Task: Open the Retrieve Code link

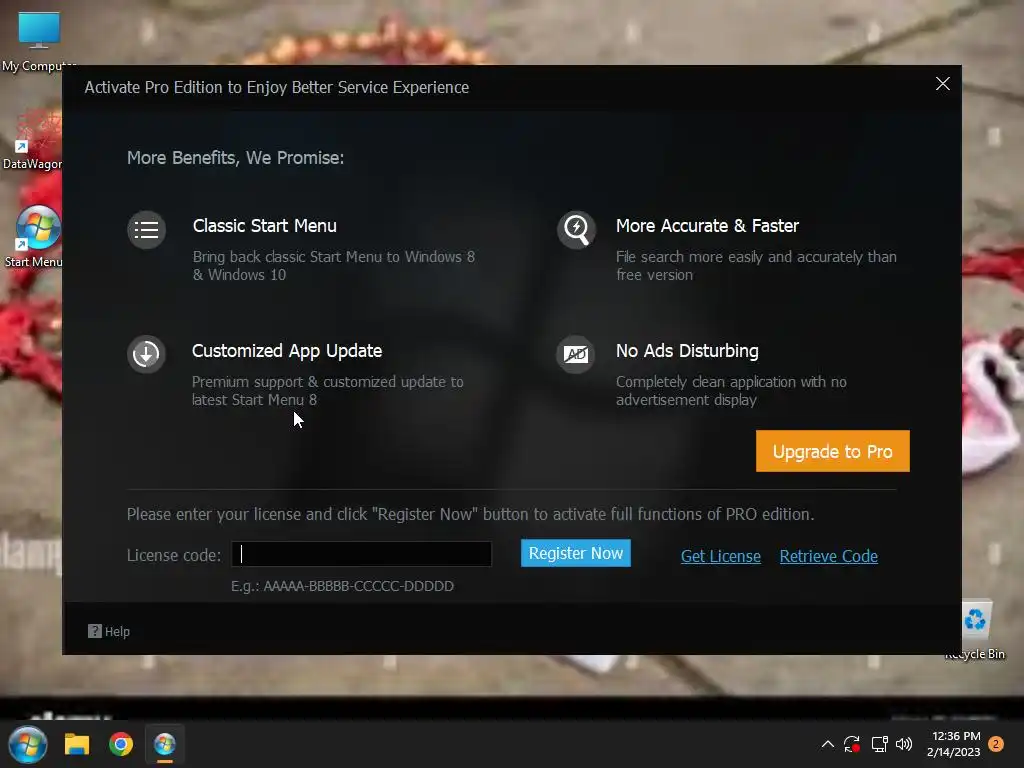Action: [829, 556]
